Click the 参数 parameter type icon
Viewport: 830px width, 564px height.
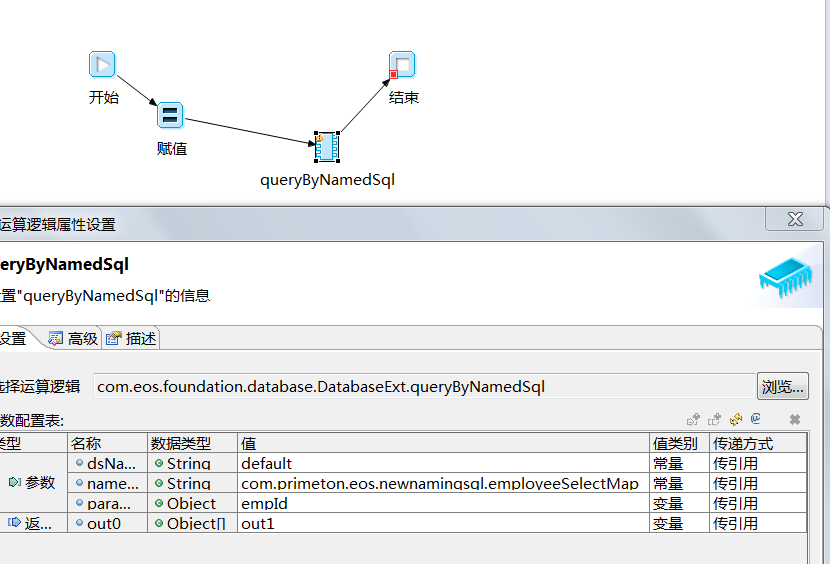(x=15, y=482)
